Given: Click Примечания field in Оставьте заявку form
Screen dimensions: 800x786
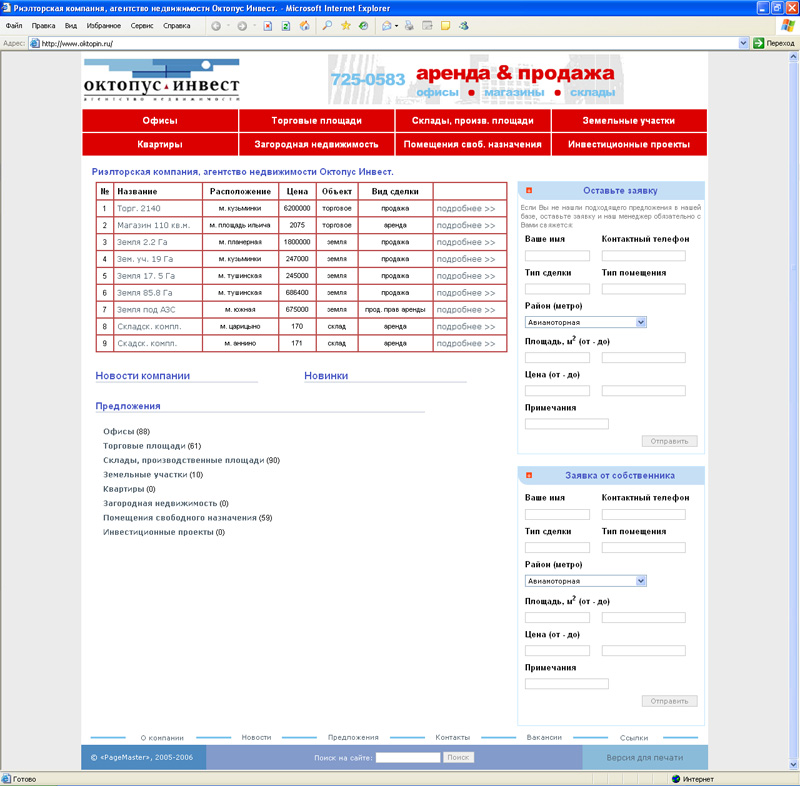Looking at the screenshot, I should [566, 423].
